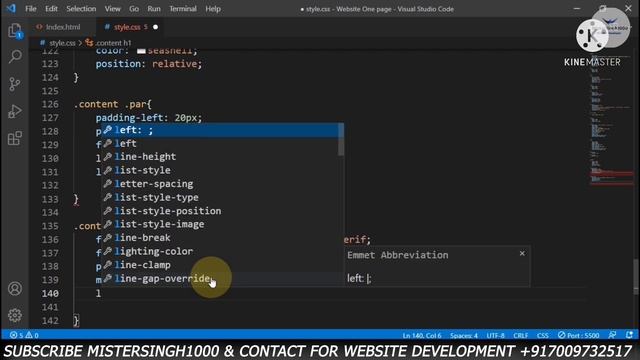Viewport: 640px width, 360px height.
Task: Open the Source Control view
Action: [x=15, y=84]
